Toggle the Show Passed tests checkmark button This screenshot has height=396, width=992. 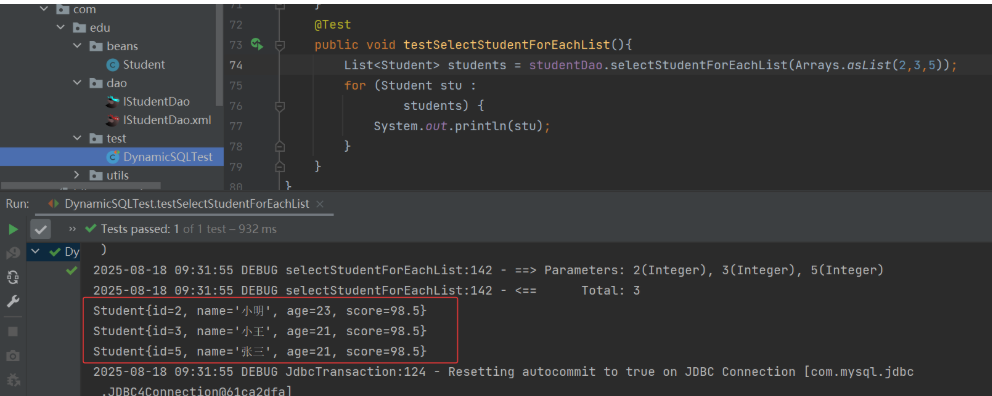(x=40, y=229)
